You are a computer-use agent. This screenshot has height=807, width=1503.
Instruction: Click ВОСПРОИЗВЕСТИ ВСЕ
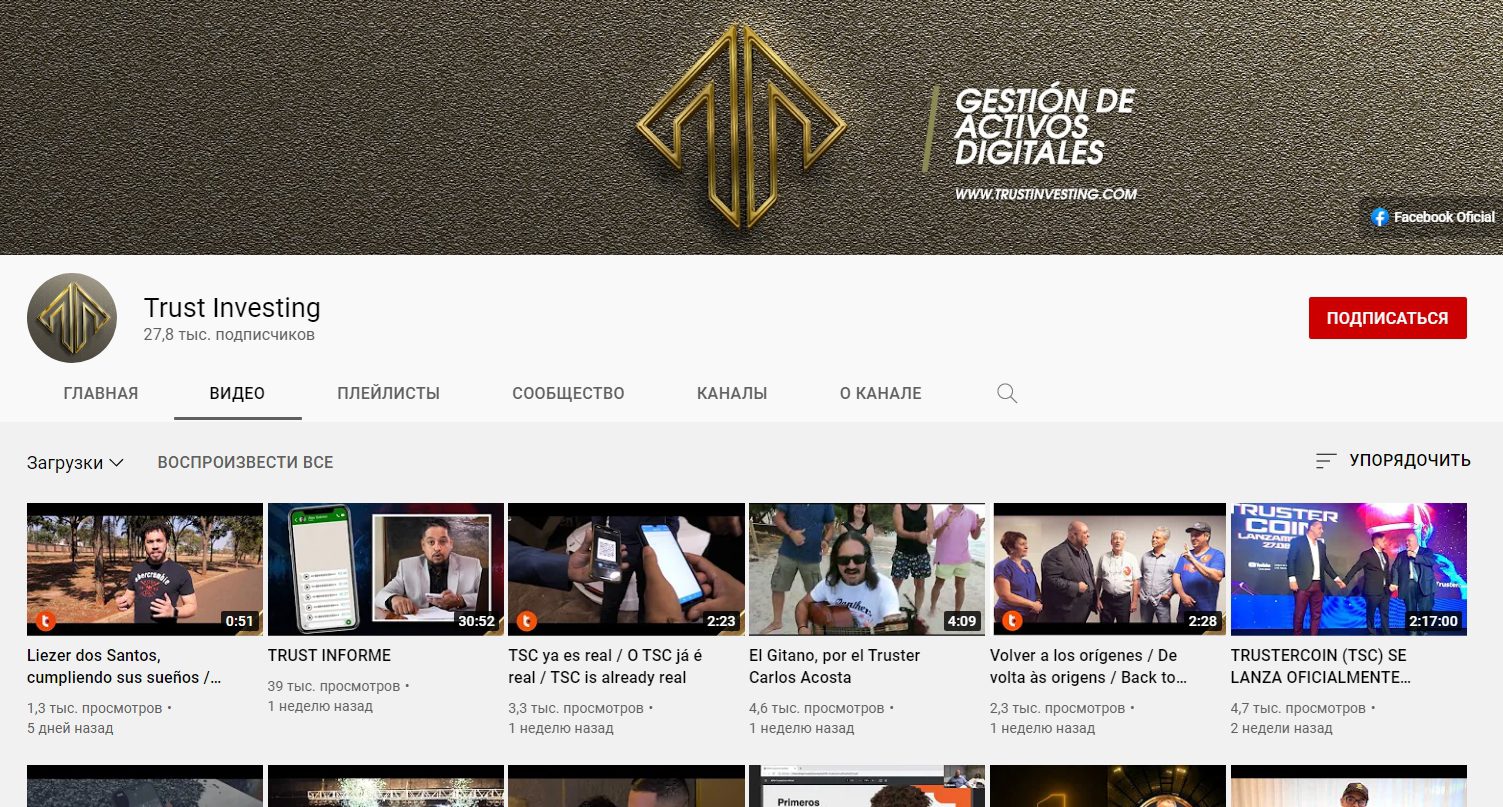(245, 463)
